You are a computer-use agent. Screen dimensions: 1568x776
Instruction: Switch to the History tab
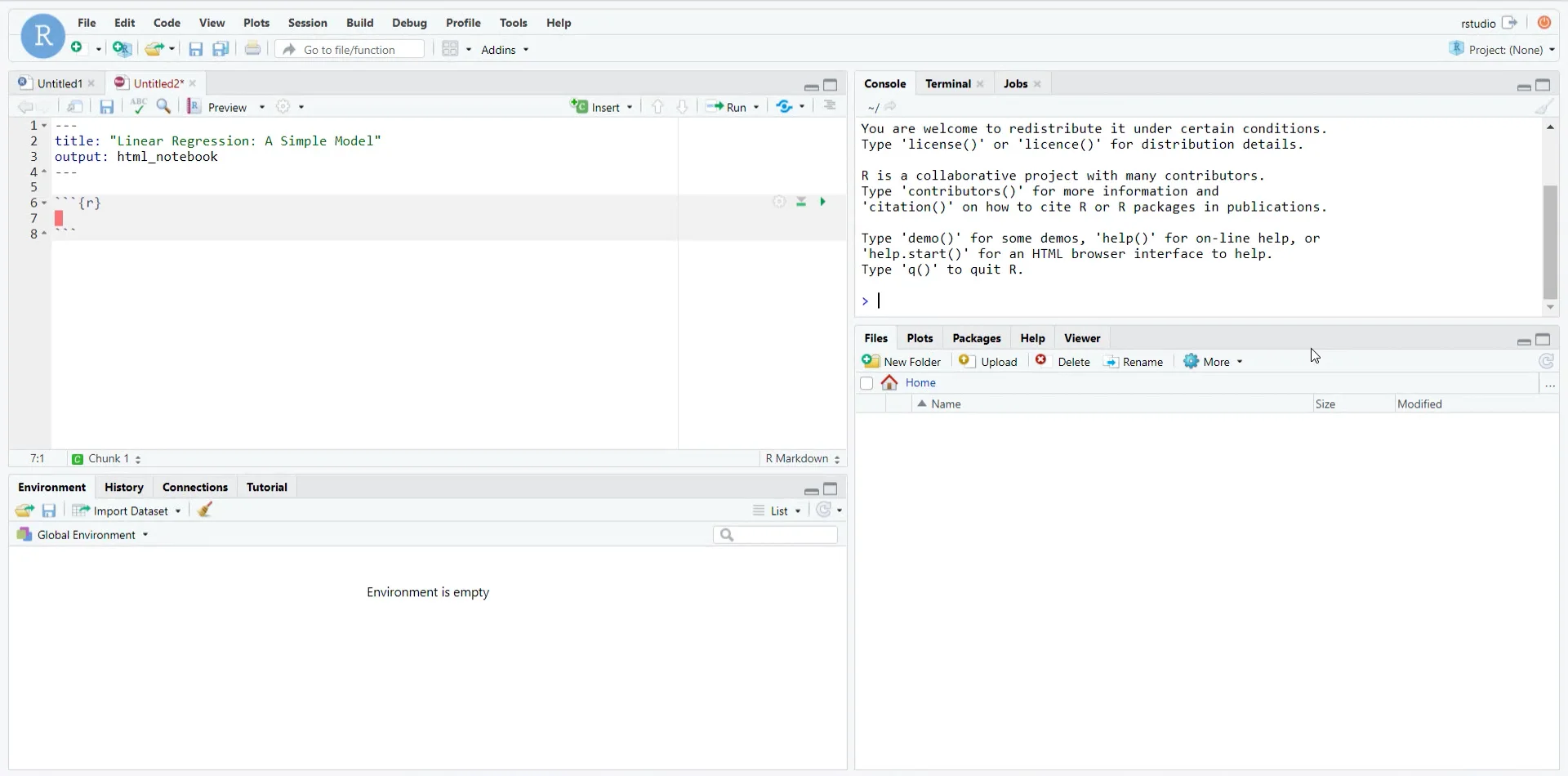tap(124, 487)
